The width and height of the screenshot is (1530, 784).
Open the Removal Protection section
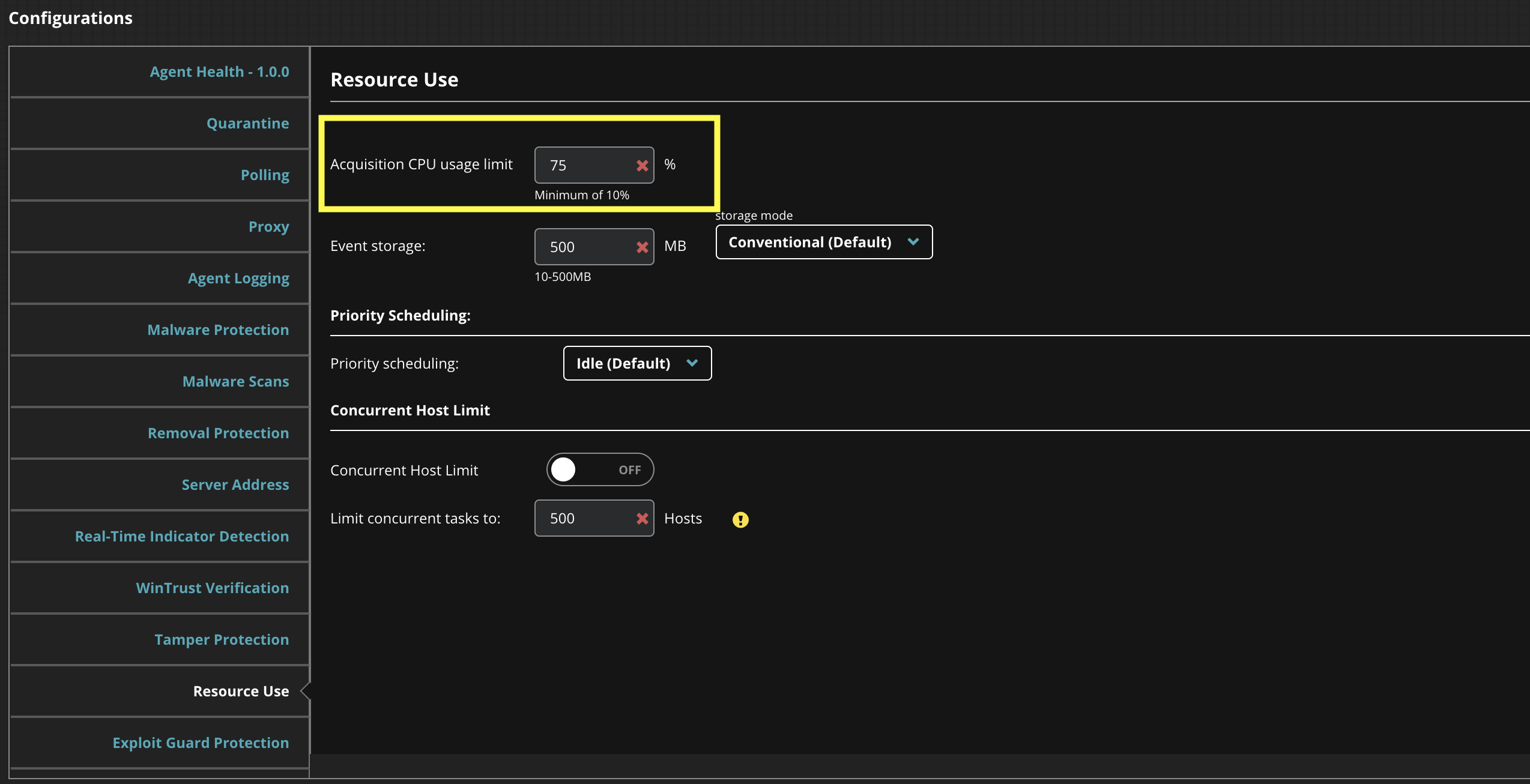click(x=160, y=433)
